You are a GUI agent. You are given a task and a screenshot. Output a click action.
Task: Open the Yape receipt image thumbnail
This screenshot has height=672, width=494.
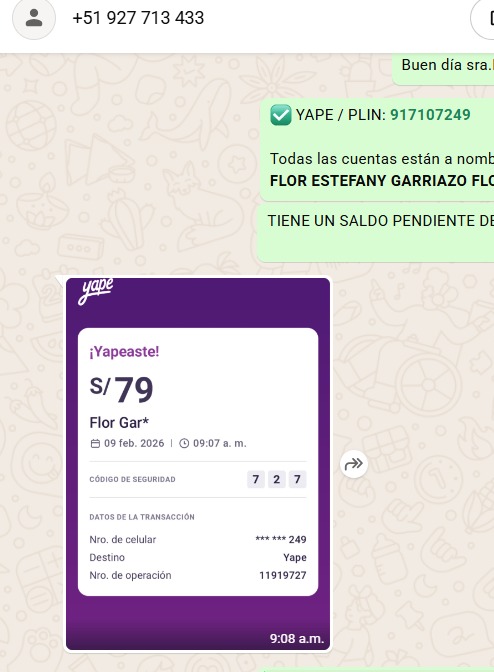[x=198, y=464]
